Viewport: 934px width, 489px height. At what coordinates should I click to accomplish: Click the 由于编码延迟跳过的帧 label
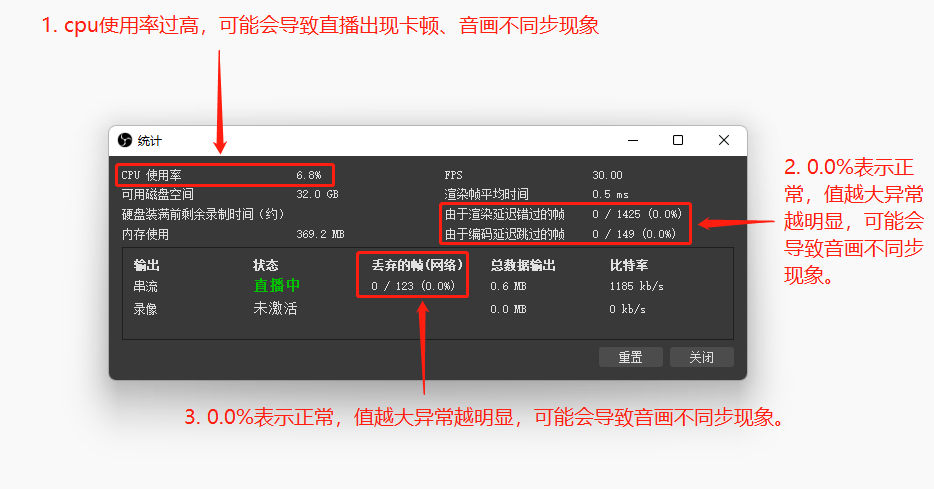click(x=505, y=234)
